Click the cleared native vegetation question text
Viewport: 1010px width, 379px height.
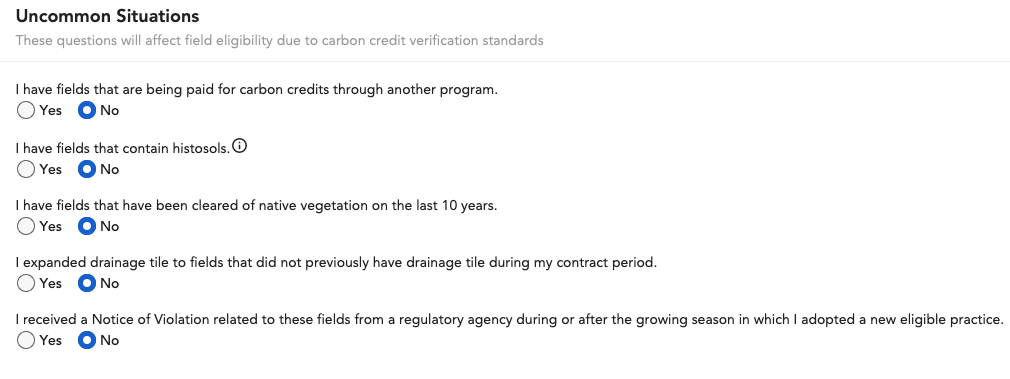[x=256, y=206]
